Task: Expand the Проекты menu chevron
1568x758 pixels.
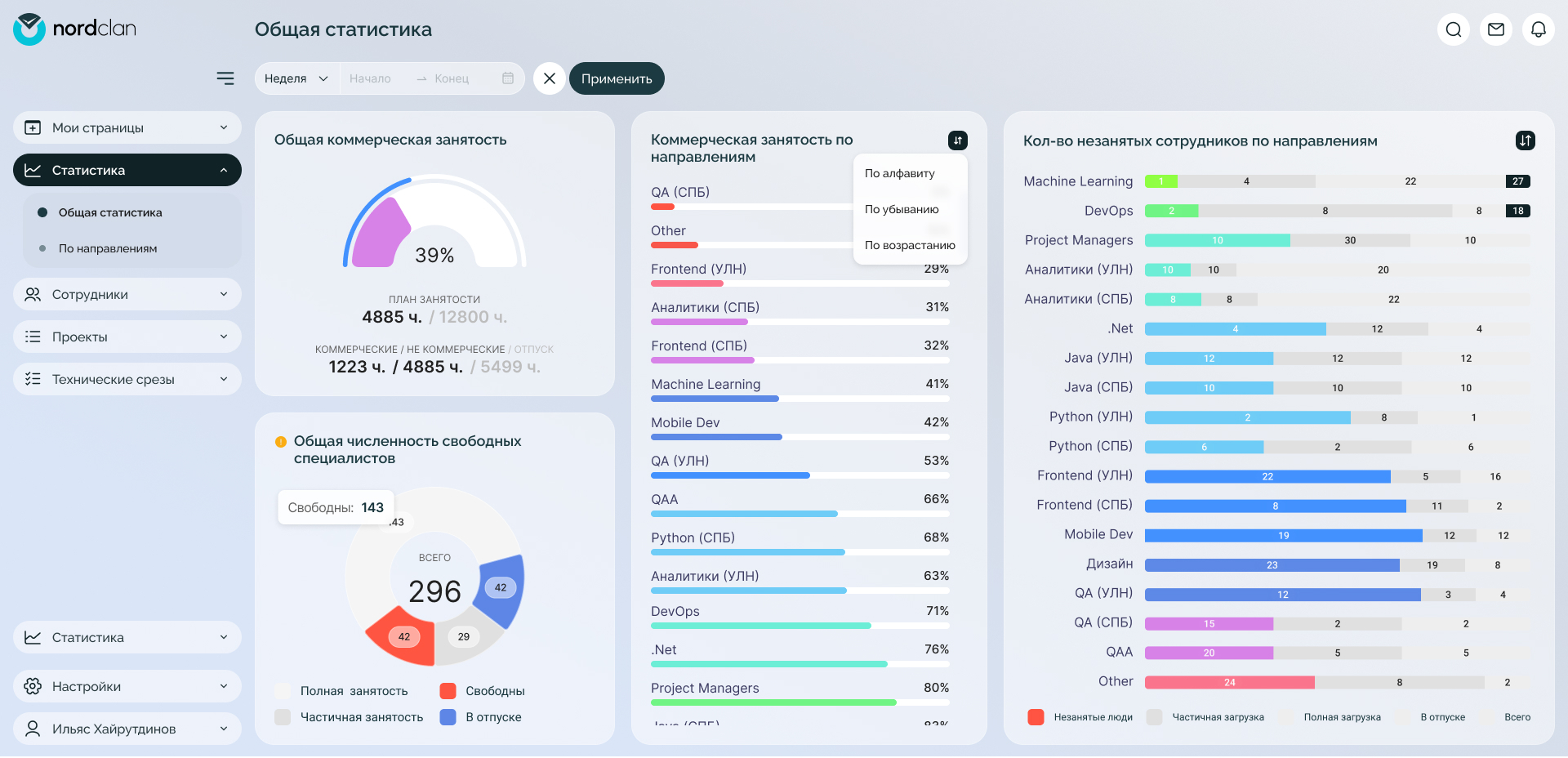Action: pyautogui.click(x=224, y=337)
